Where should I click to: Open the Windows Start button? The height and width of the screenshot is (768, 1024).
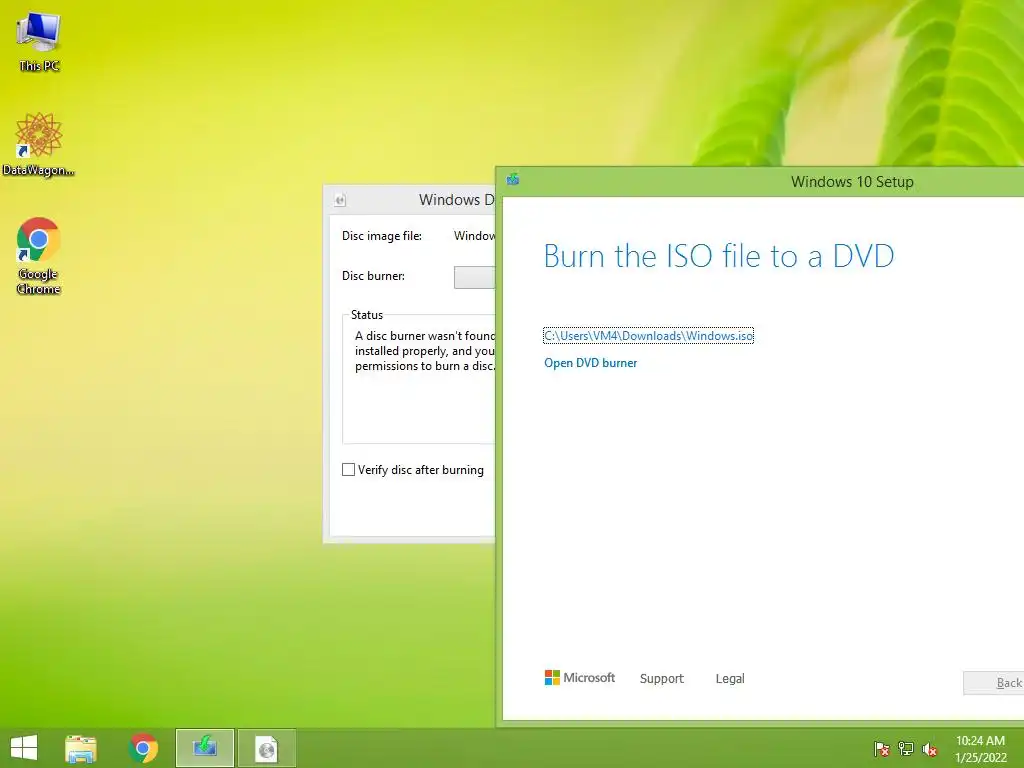pos(24,748)
